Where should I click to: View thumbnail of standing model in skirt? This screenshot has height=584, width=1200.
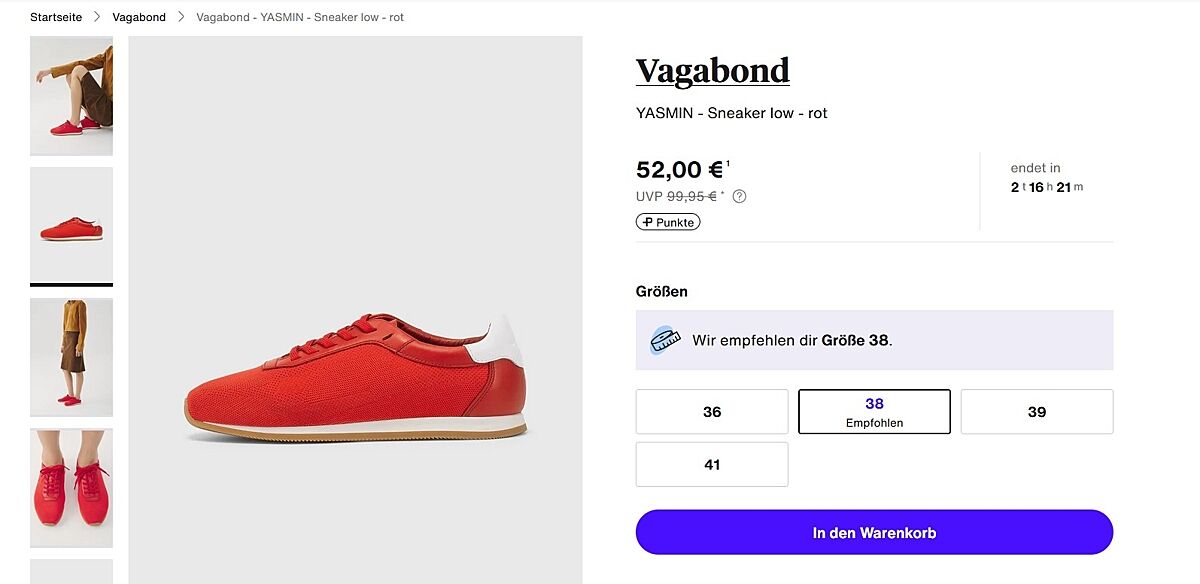71,357
